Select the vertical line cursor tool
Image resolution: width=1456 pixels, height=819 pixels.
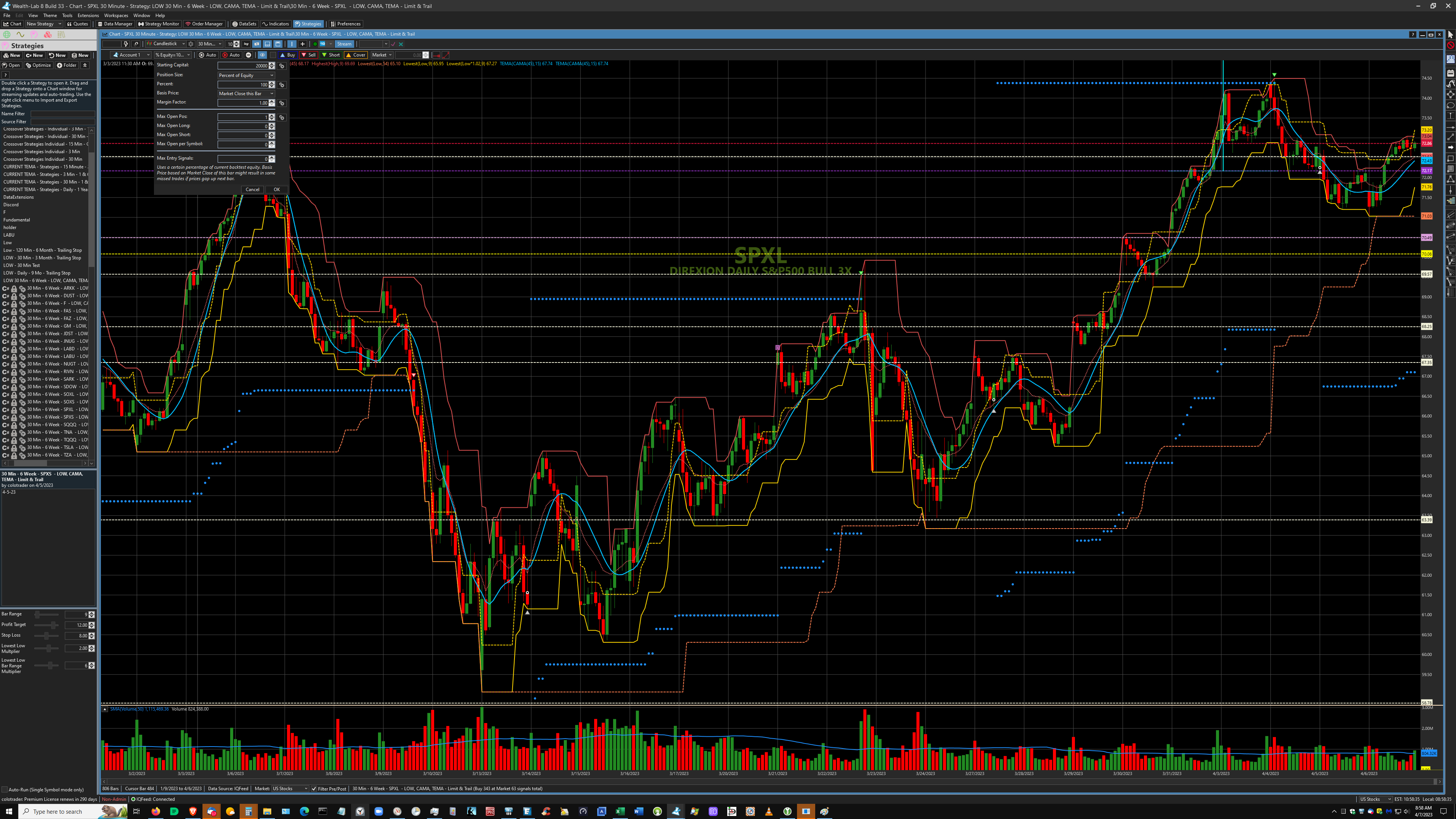(x=292, y=44)
